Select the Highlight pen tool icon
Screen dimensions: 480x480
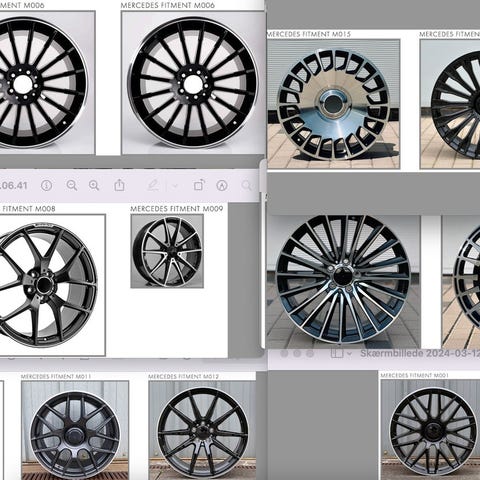click(153, 185)
